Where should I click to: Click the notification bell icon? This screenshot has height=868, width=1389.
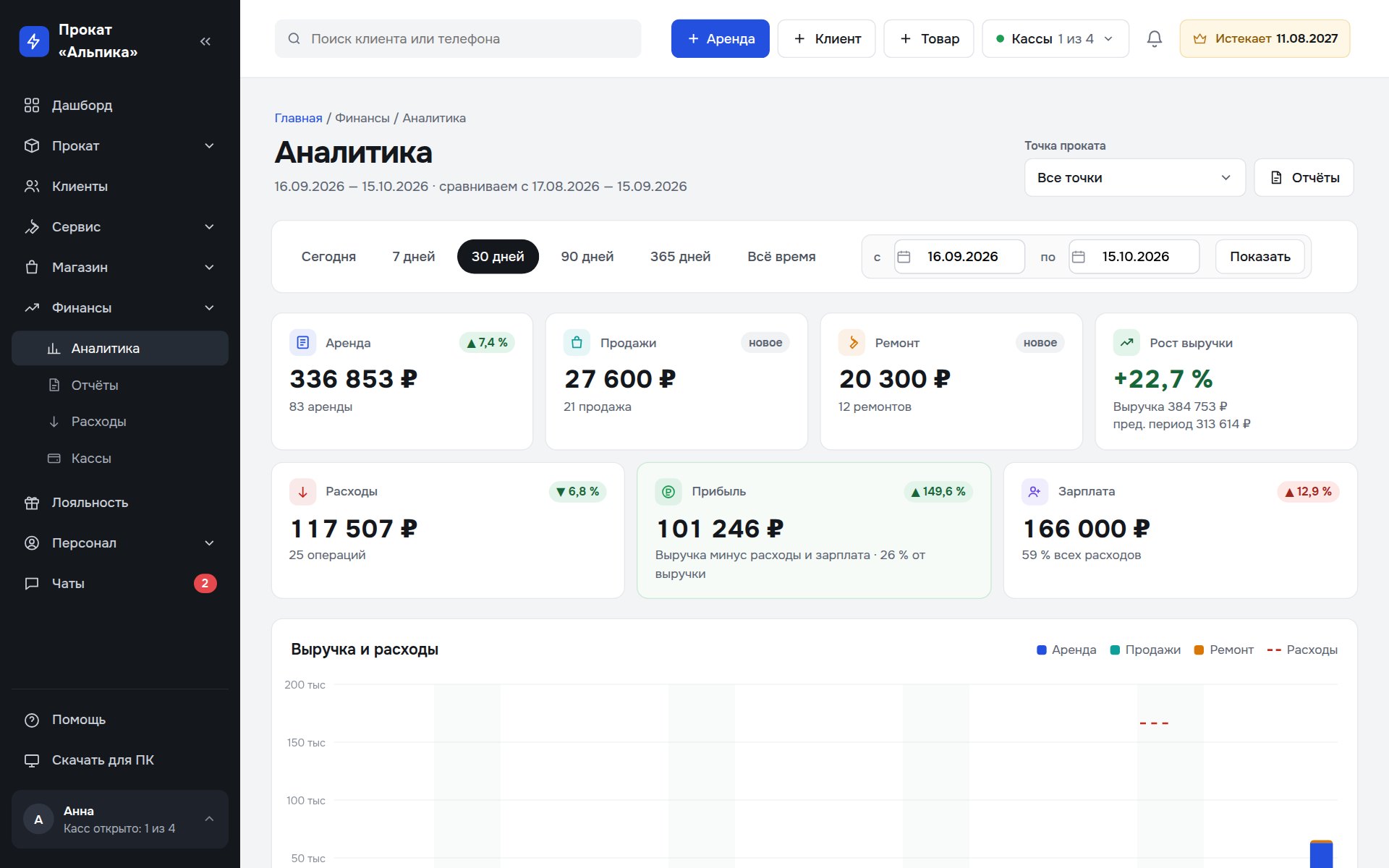pyautogui.click(x=1155, y=38)
